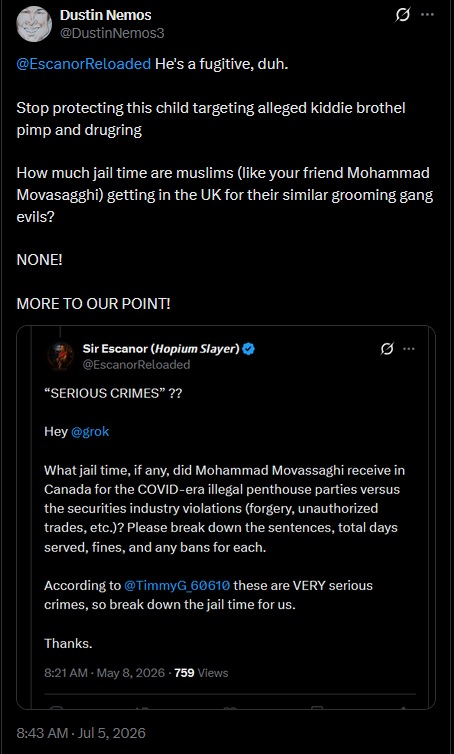
Task: Click Dustin Nemos profile avatar
Action: pyautogui.click(x=34, y=24)
